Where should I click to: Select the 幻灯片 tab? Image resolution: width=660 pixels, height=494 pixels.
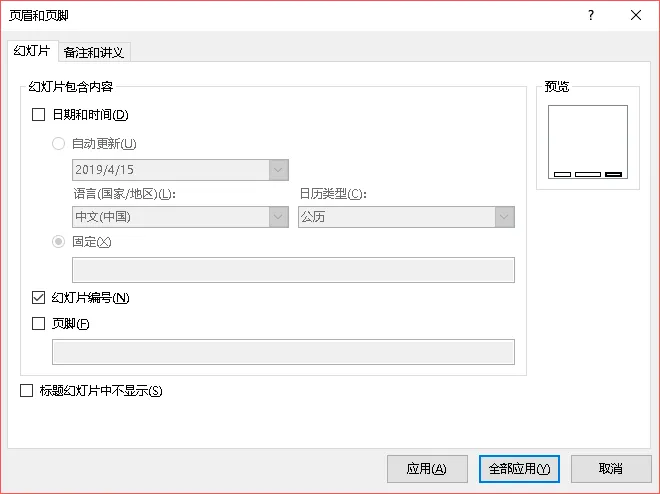(32, 51)
